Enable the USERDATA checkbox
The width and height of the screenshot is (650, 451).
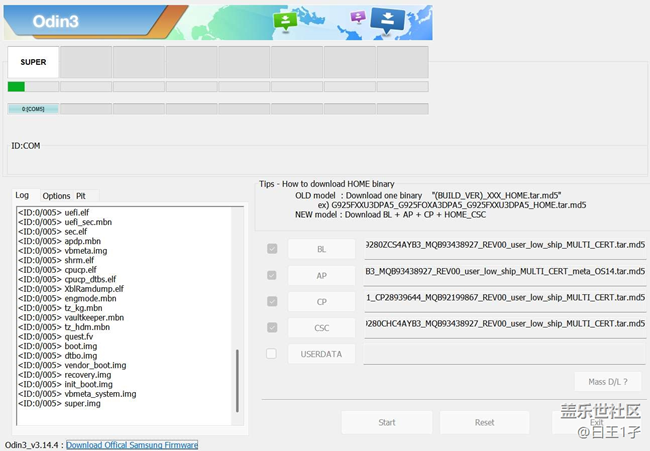click(x=272, y=353)
